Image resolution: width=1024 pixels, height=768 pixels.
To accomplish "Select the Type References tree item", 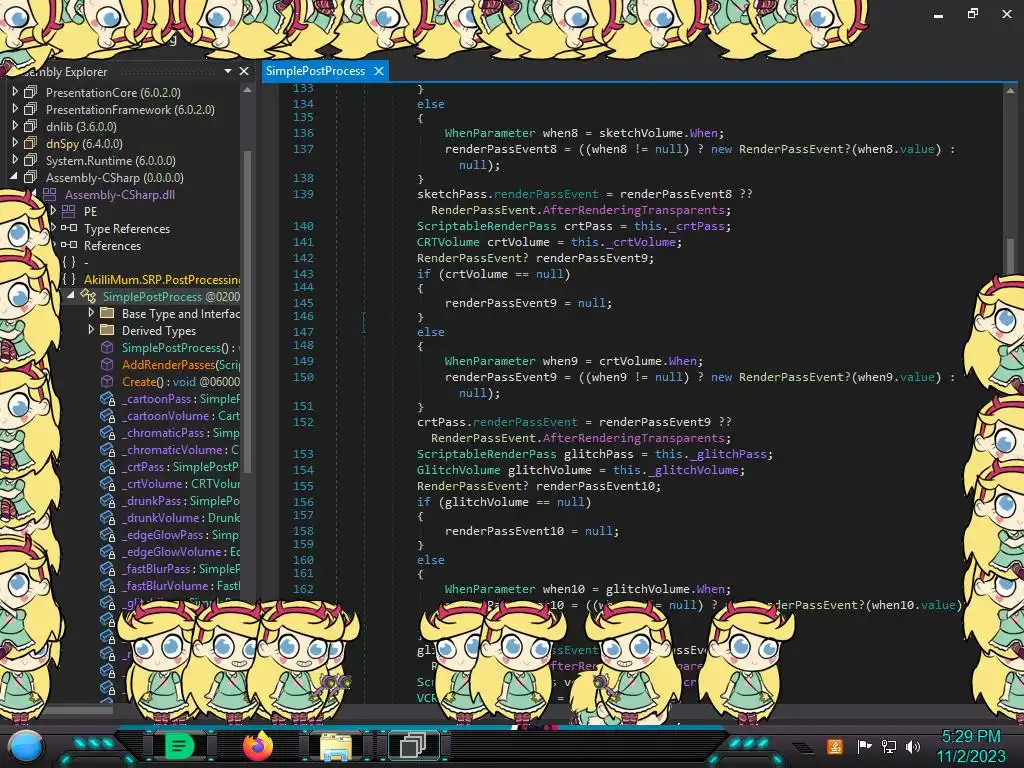I will [127, 229].
